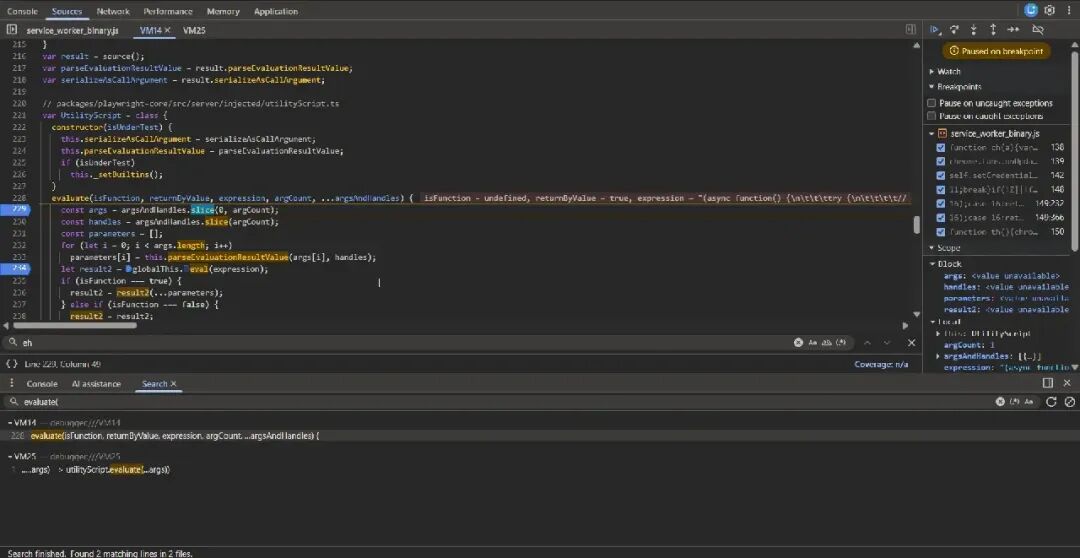Image resolution: width=1080 pixels, height=558 pixels.
Task: Toggle drawer side-by-side layout icon
Action: 1048,383
